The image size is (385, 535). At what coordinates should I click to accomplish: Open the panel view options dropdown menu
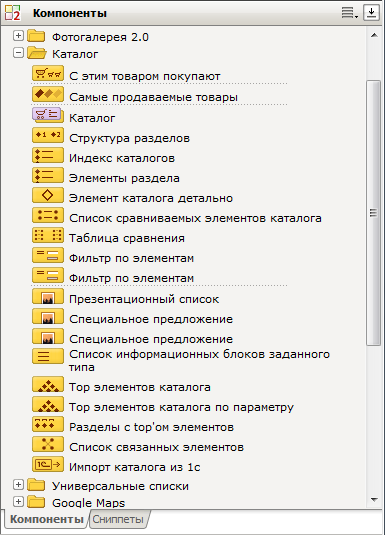350,13
